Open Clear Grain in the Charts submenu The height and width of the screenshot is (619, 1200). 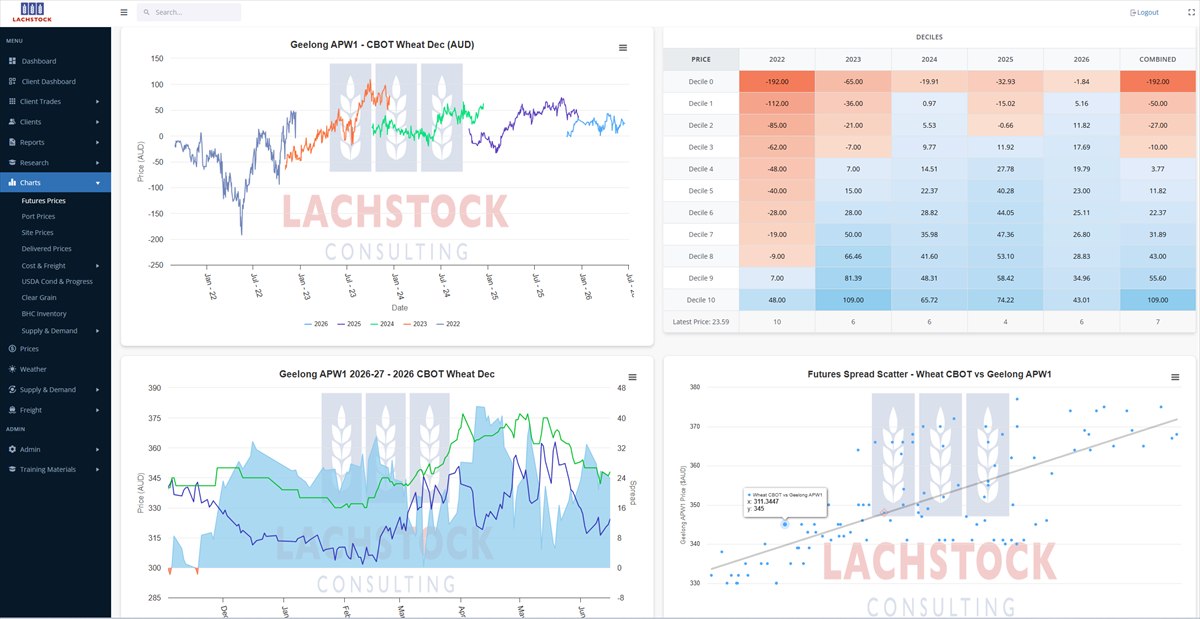point(39,297)
